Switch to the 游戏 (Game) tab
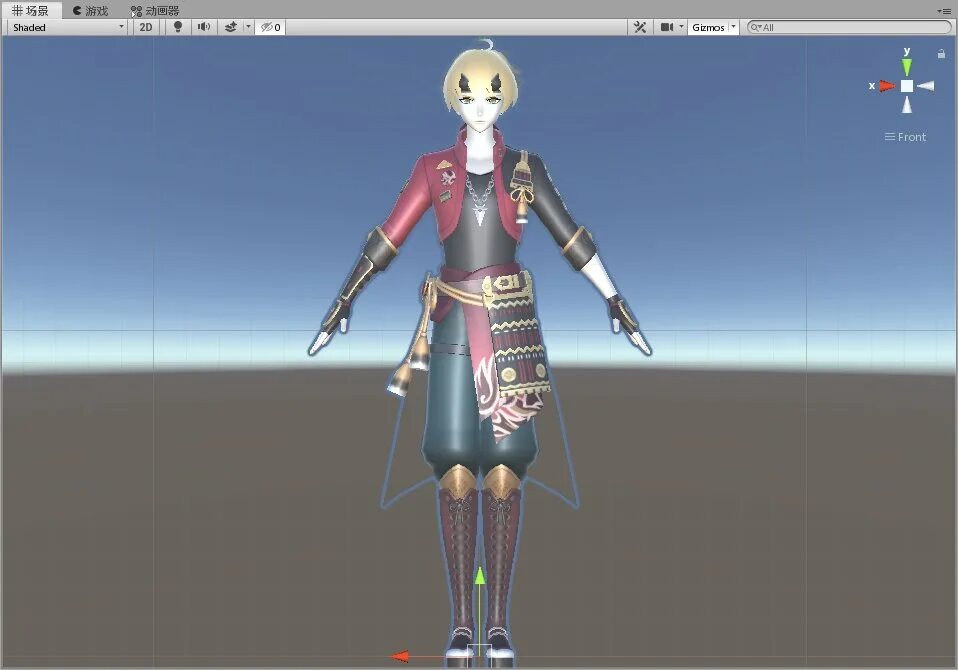 90,10
